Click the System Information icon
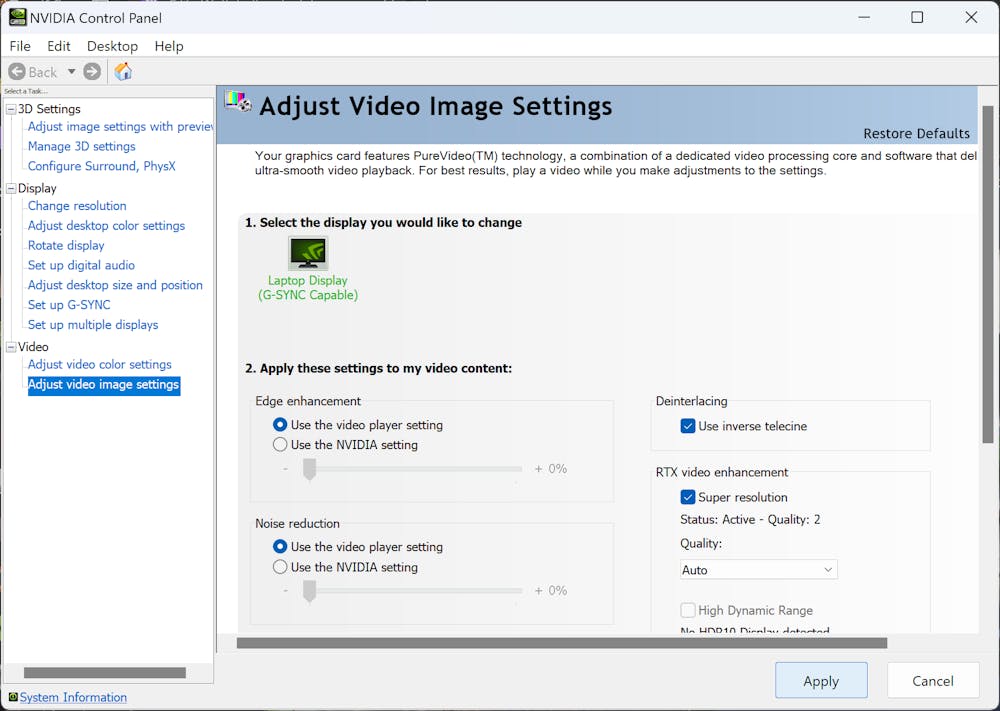Viewport: 1000px width, 711px height. click(x=13, y=697)
